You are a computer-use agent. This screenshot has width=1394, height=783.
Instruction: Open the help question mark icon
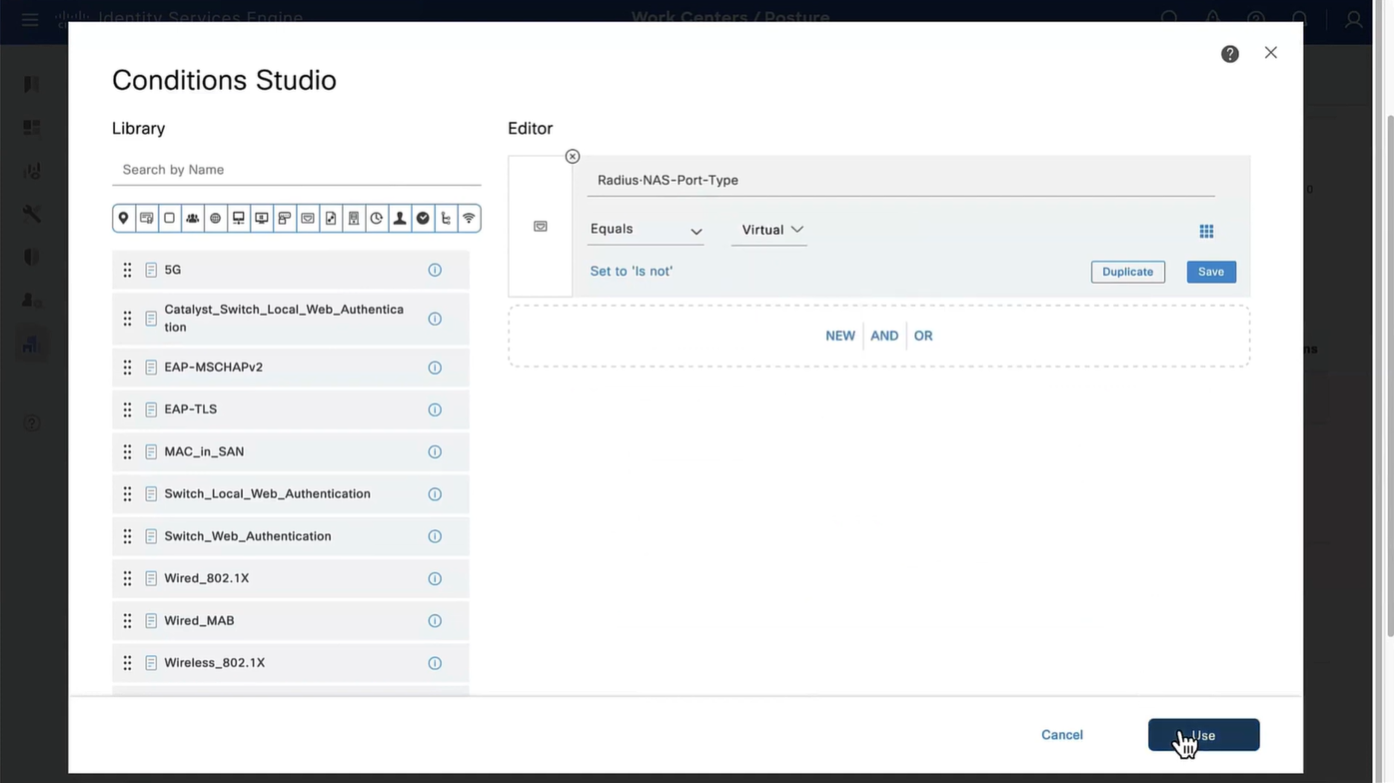pyautogui.click(x=1230, y=54)
